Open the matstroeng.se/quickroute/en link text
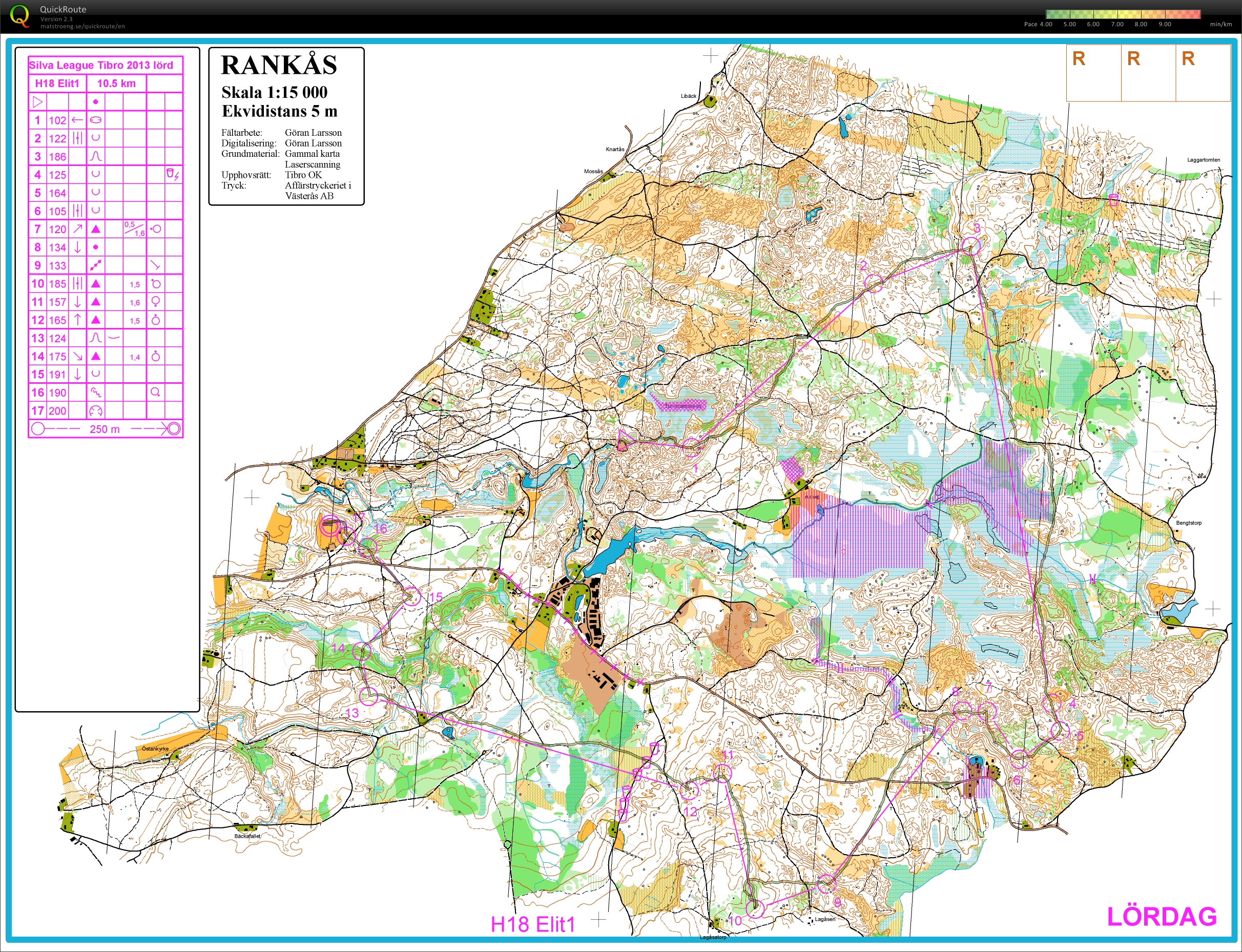This screenshot has height=952, width=1242. tap(82, 26)
